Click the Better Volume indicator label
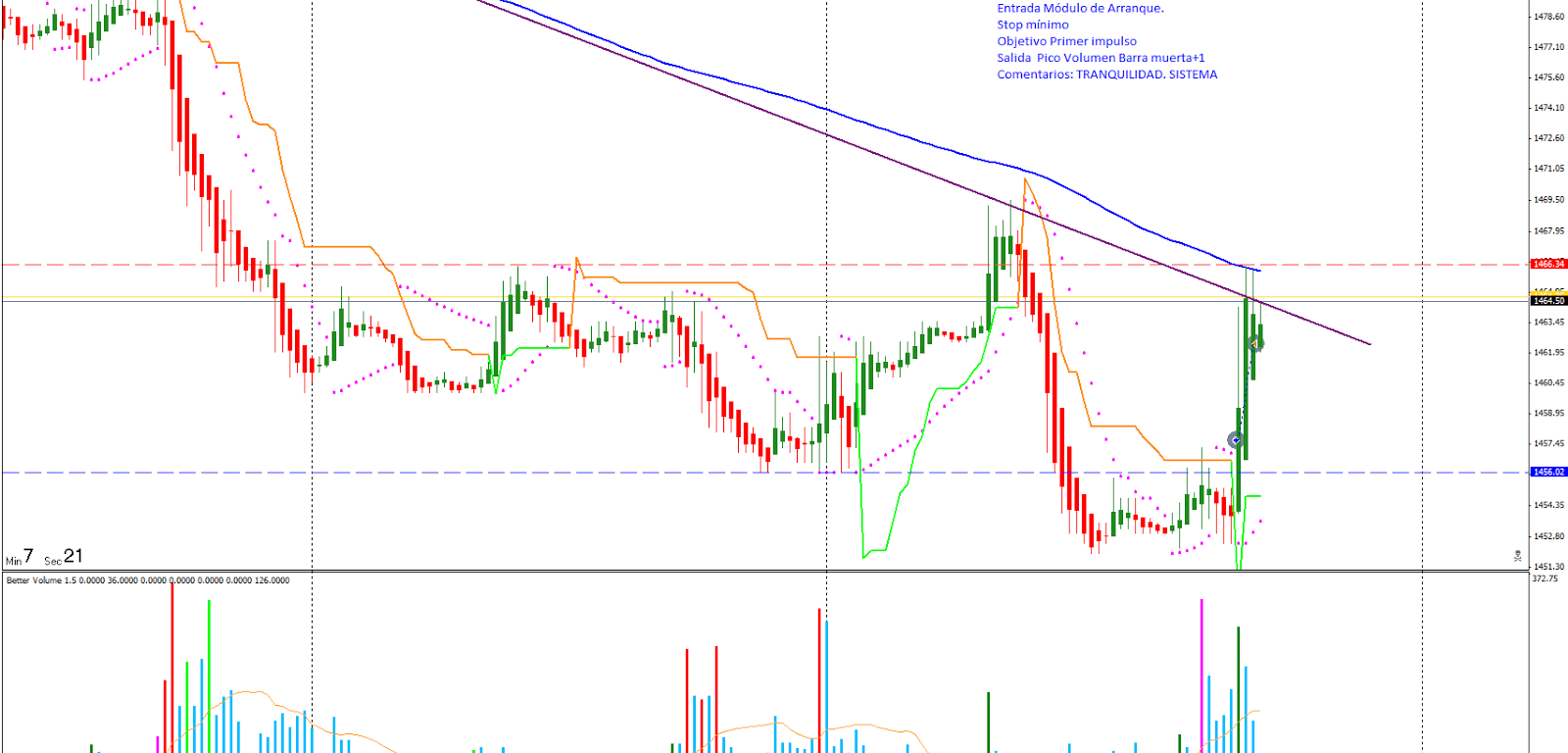 point(147,580)
